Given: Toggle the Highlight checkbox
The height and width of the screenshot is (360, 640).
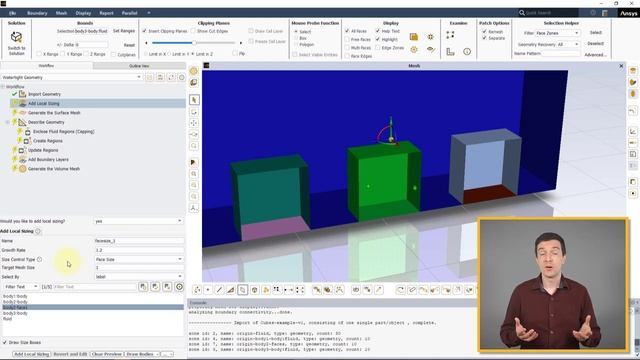Looking at the screenshot, I should pyautogui.click(x=378, y=40).
